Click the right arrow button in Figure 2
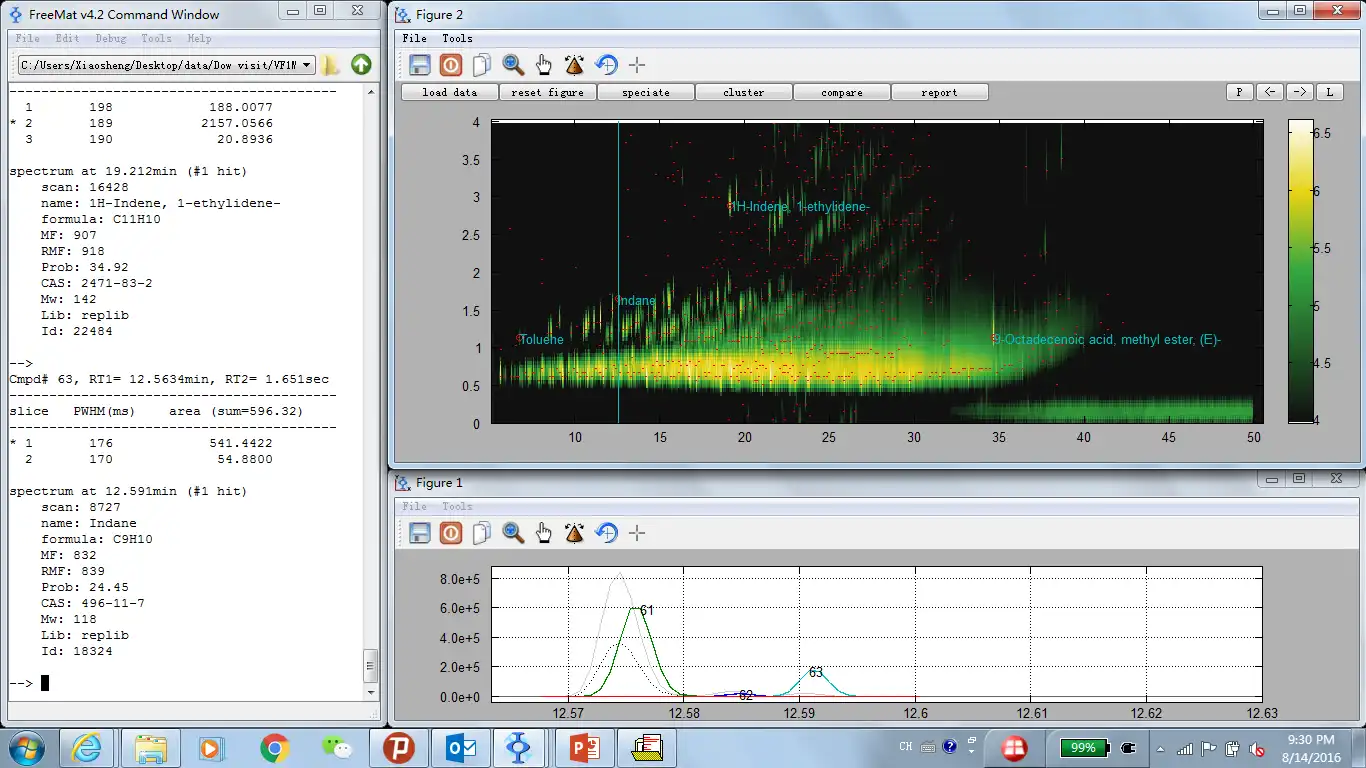Screen dimensions: 1366x768 pos(1299,92)
